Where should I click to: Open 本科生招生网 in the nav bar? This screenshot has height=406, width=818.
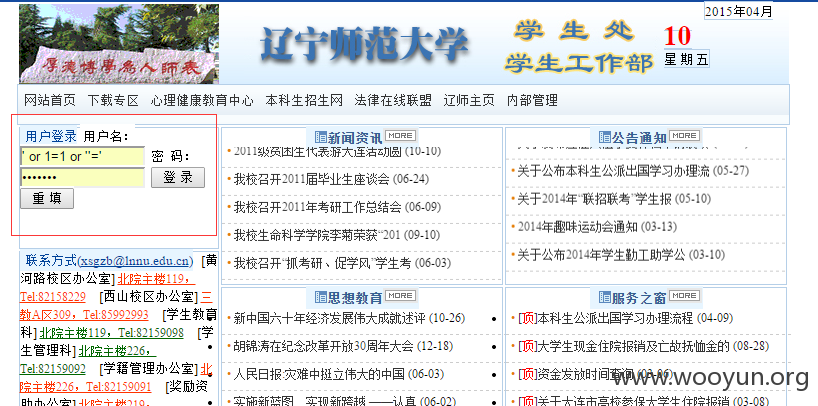pyautogui.click(x=304, y=100)
